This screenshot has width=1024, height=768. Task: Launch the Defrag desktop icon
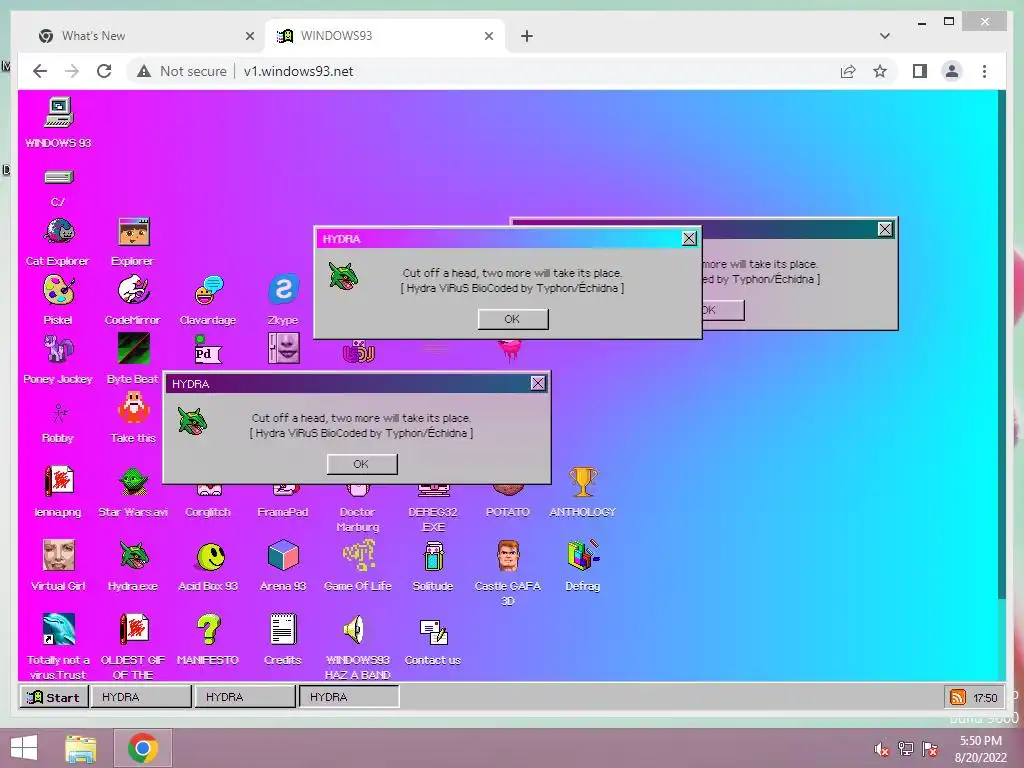click(583, 556)
